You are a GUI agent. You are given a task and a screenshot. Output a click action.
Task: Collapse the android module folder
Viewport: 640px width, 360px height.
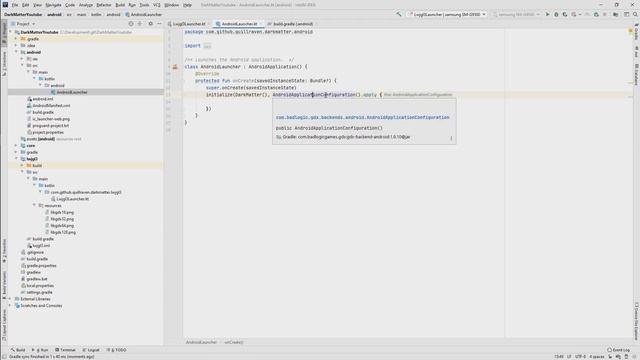pos(17,52)
